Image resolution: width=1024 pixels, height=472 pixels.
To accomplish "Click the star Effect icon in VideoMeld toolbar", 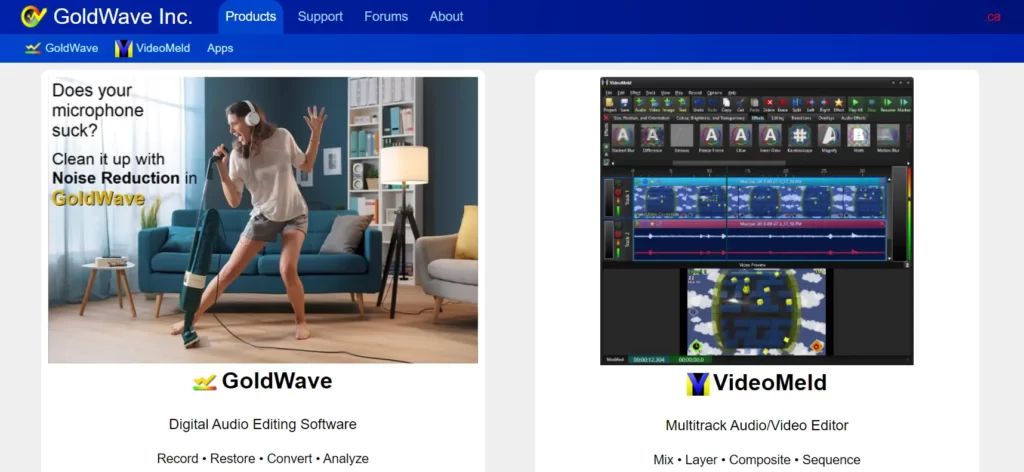I will (x=839, y=104).
